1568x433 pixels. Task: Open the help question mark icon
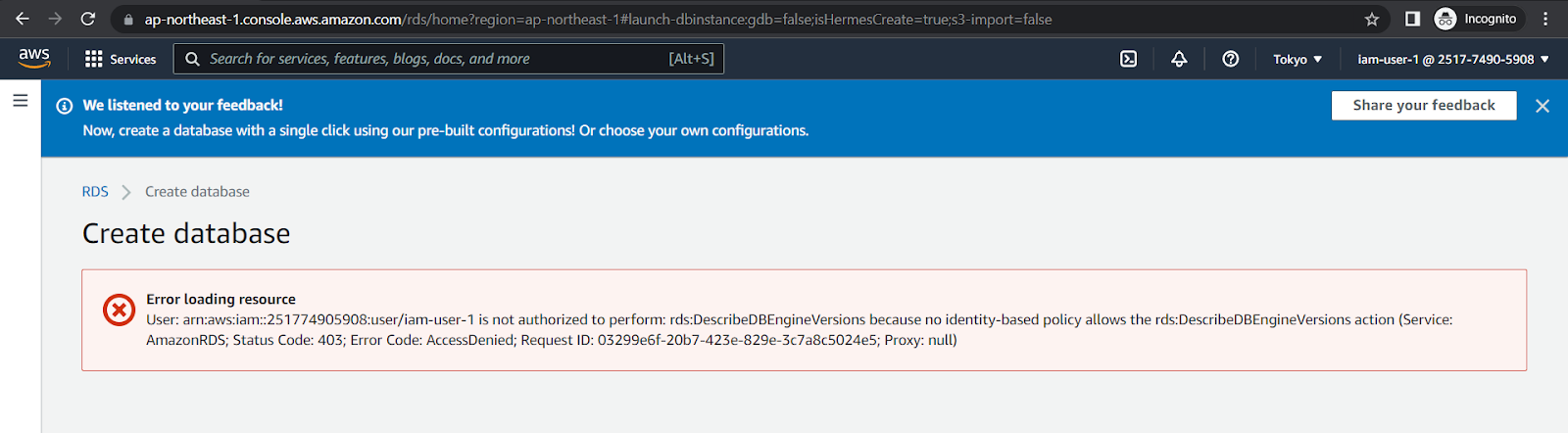[x=1231, y=59]
